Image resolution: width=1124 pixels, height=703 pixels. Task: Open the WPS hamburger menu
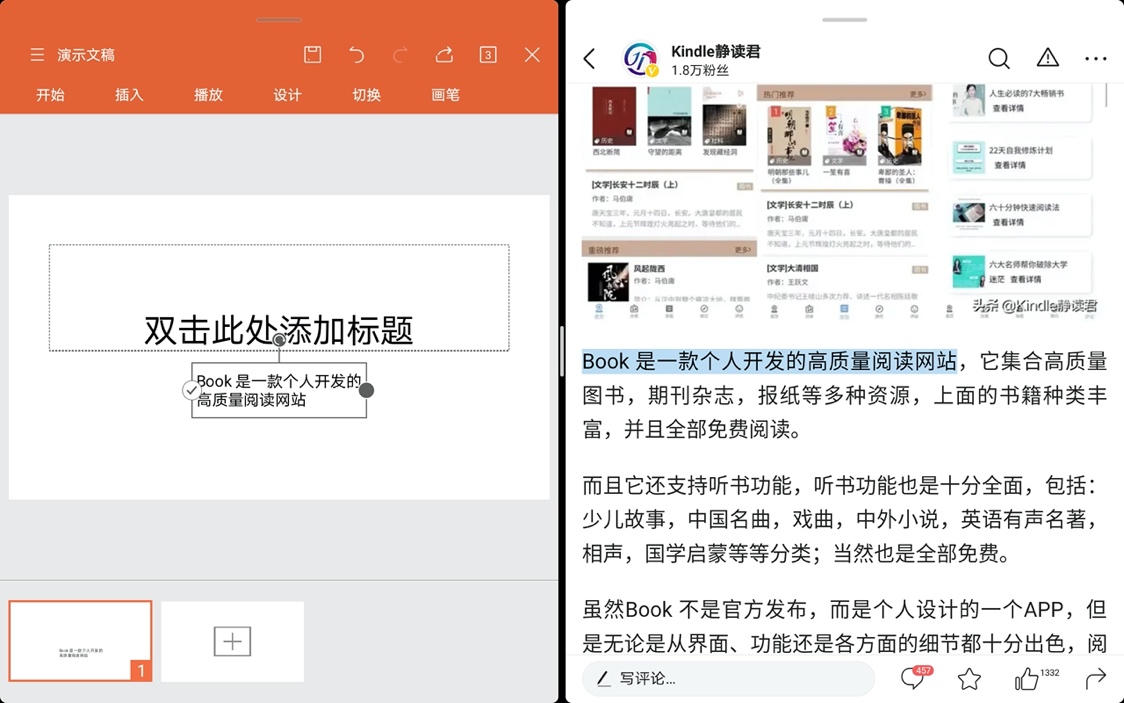[x=37, y=55]
